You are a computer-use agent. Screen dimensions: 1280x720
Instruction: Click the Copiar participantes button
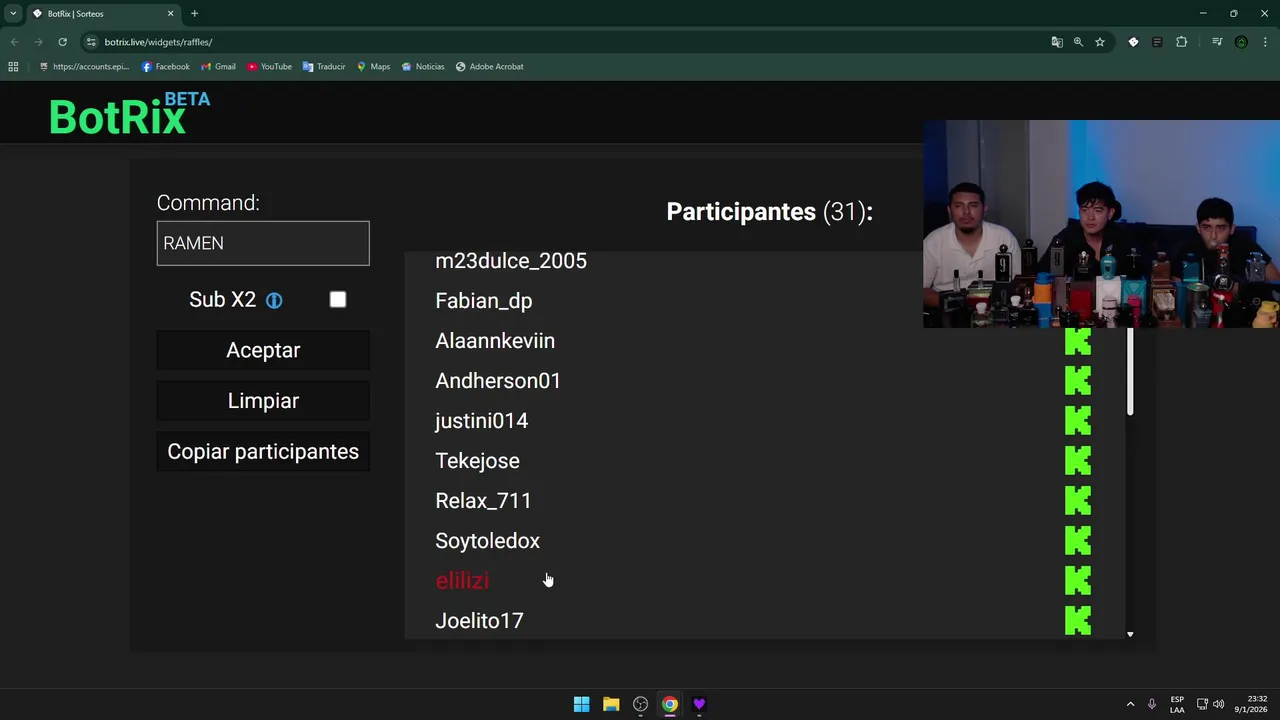[x=263, y=452]
